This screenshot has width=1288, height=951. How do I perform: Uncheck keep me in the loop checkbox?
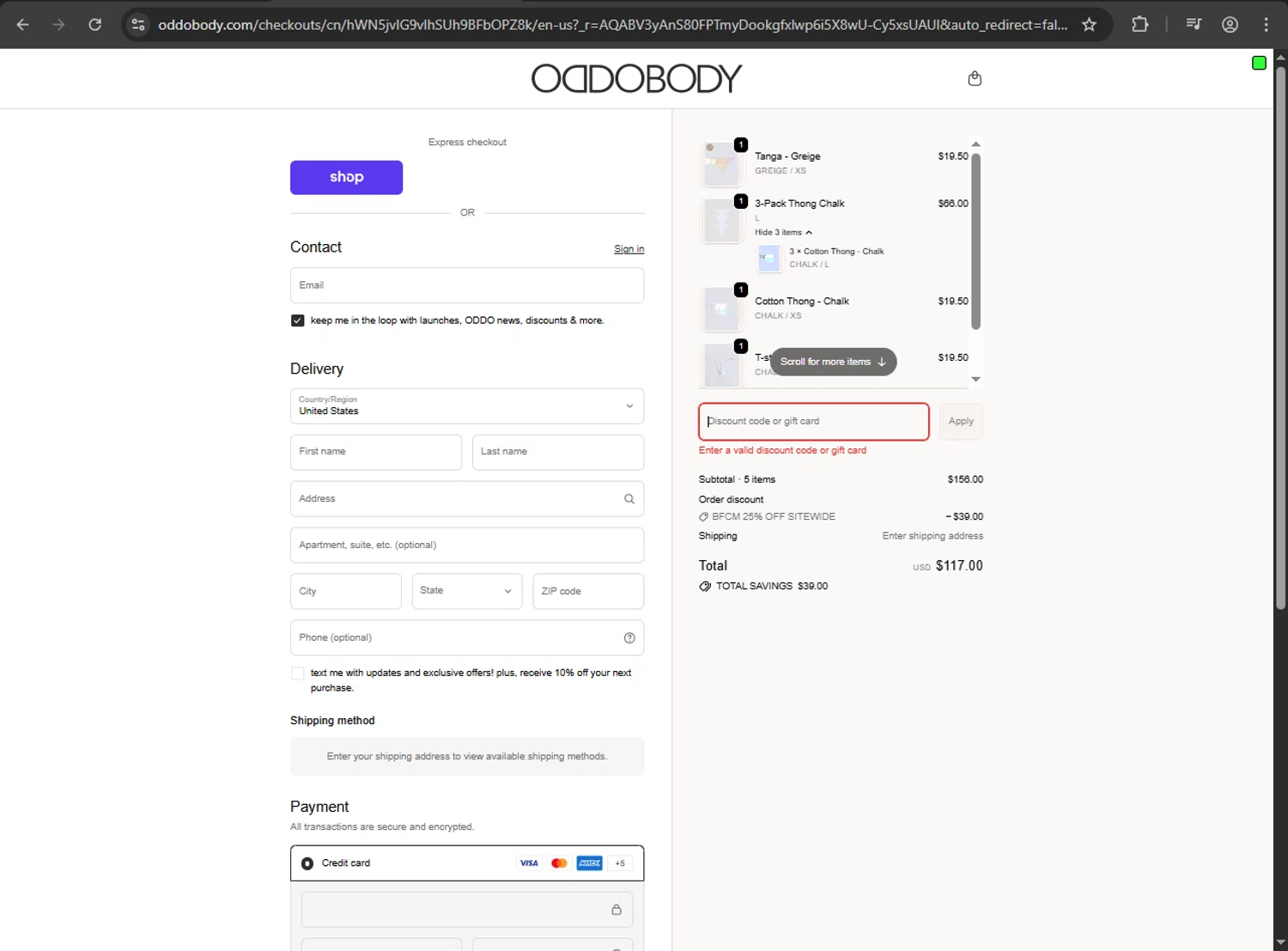(x=297, y=320)
